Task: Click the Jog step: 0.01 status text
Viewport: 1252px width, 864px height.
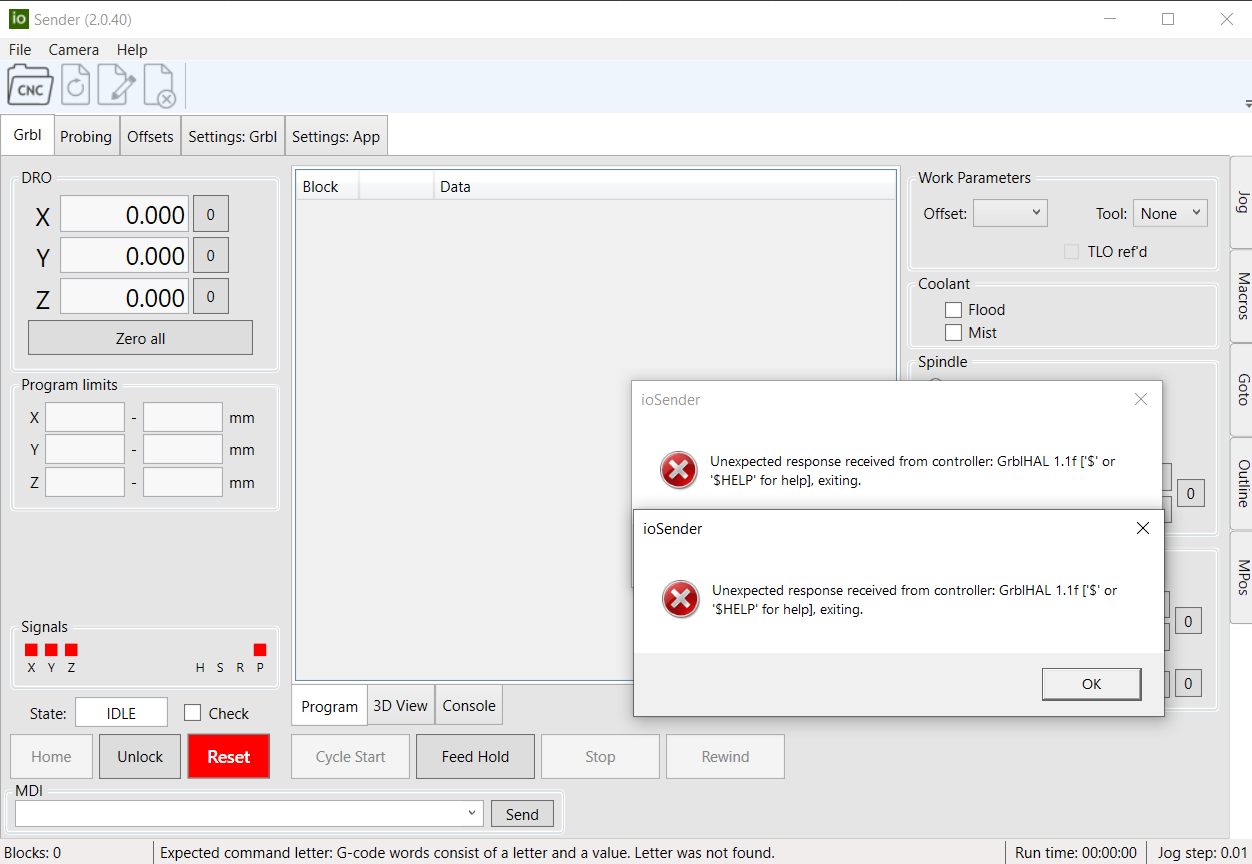Action: click(x=1203, y=853)
